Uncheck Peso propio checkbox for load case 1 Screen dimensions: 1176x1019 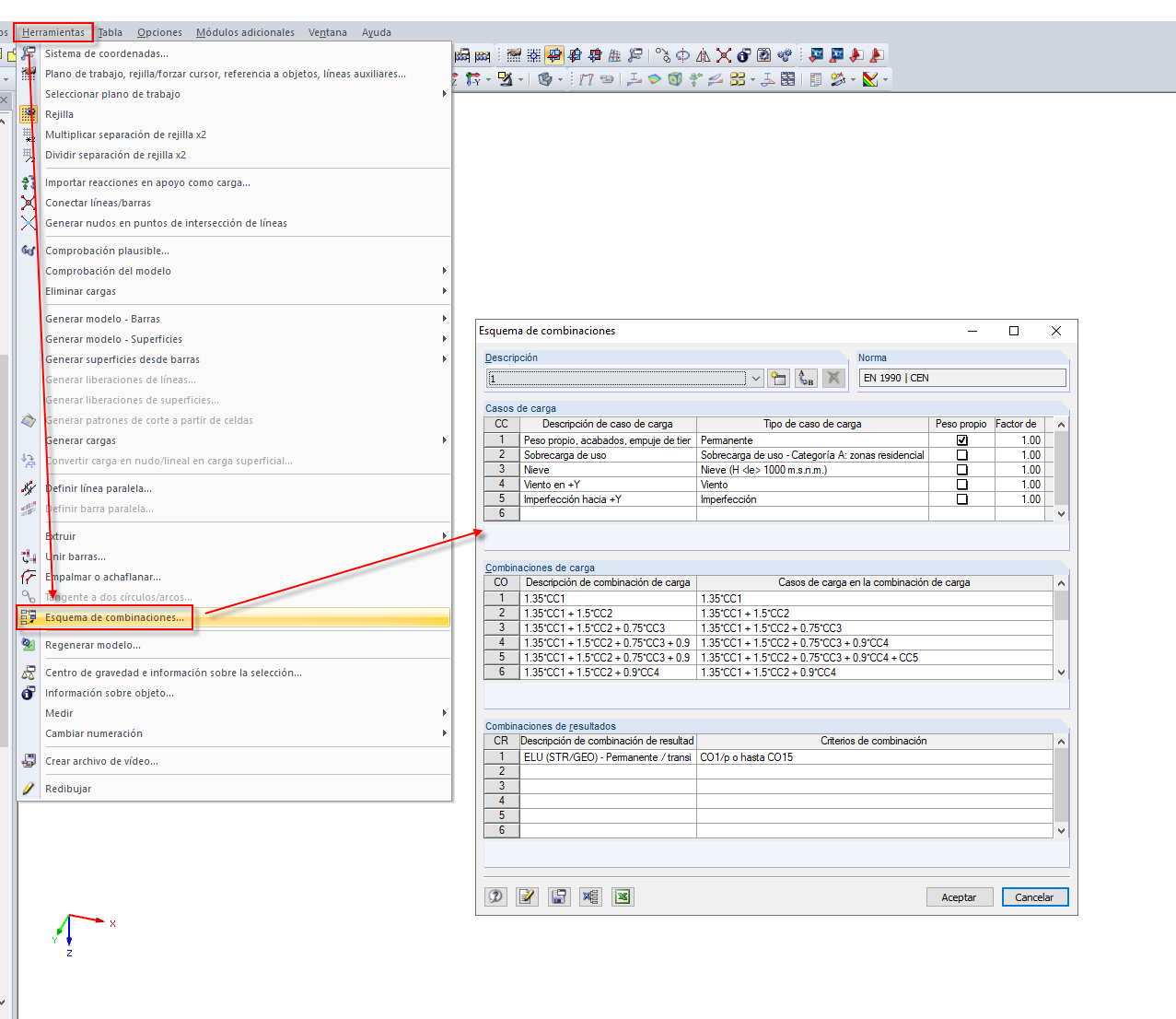(961, 440)
